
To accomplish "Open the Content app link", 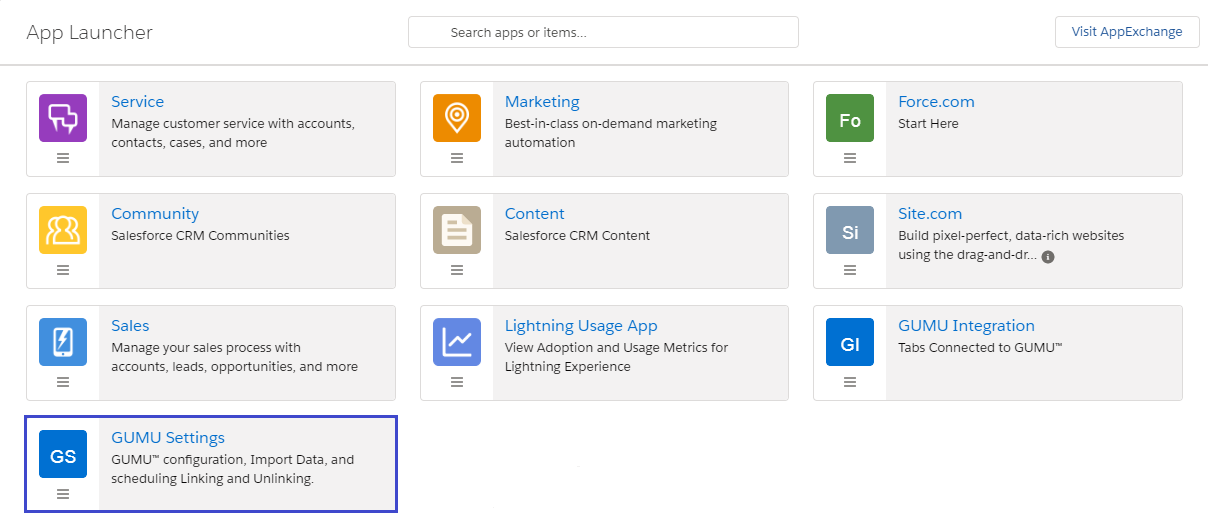I will 535,214.
